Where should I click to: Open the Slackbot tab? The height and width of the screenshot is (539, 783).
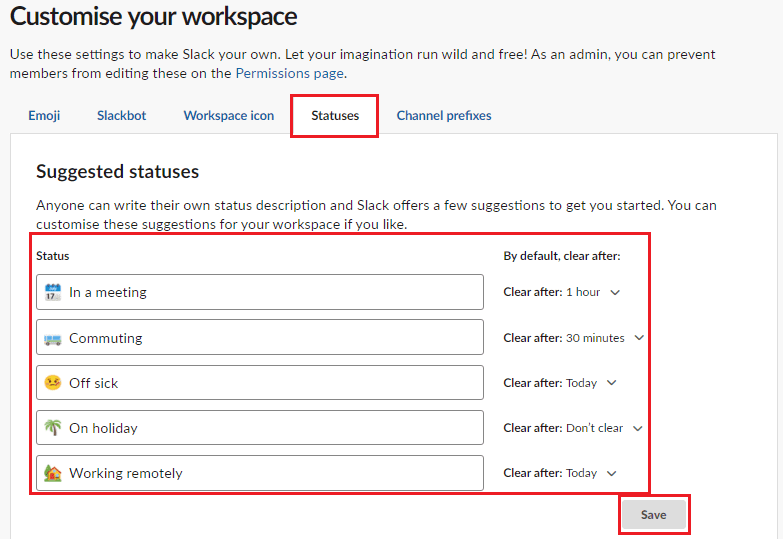click(x=121, y=116)
